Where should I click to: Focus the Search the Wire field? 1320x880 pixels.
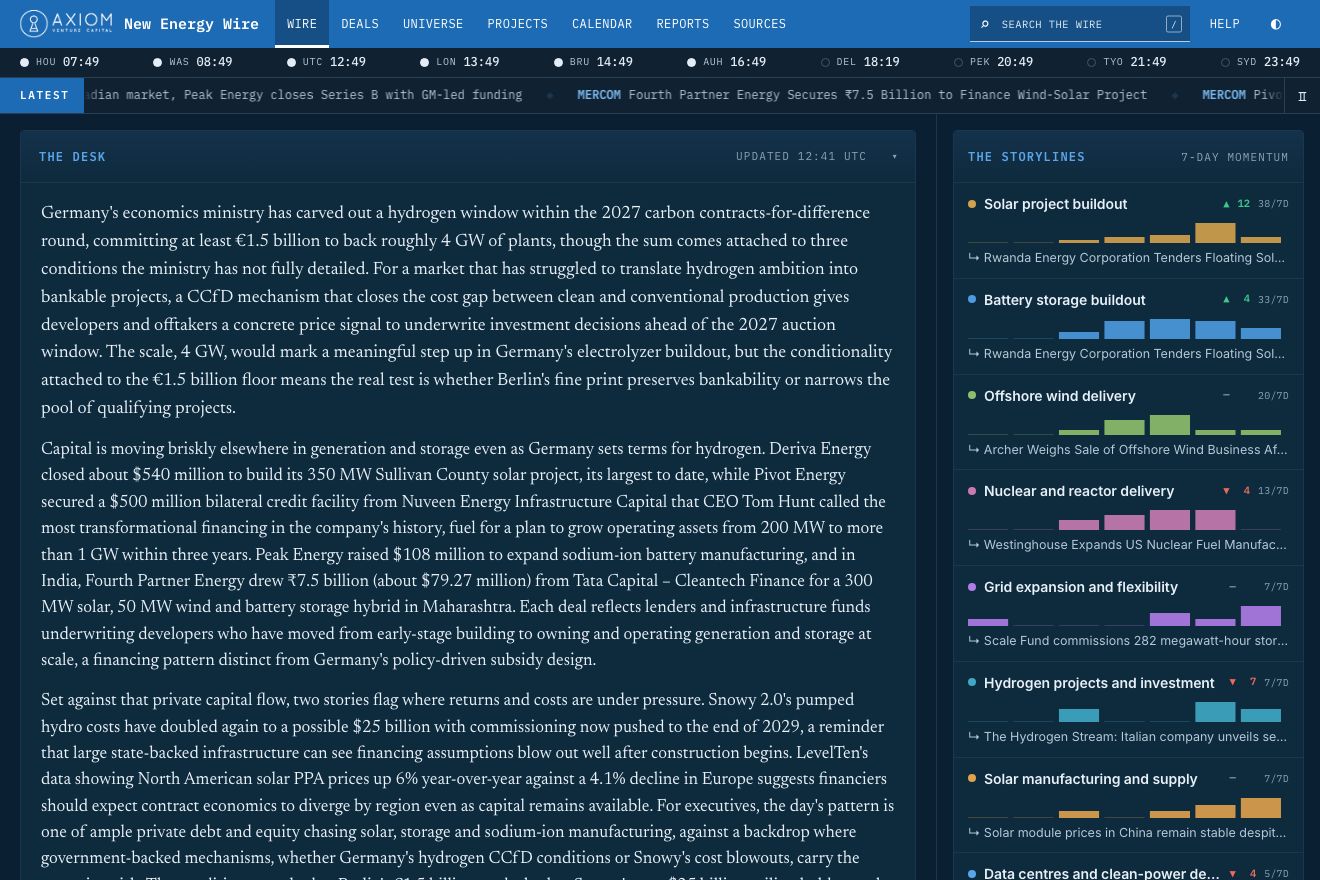coord(1080,24)
